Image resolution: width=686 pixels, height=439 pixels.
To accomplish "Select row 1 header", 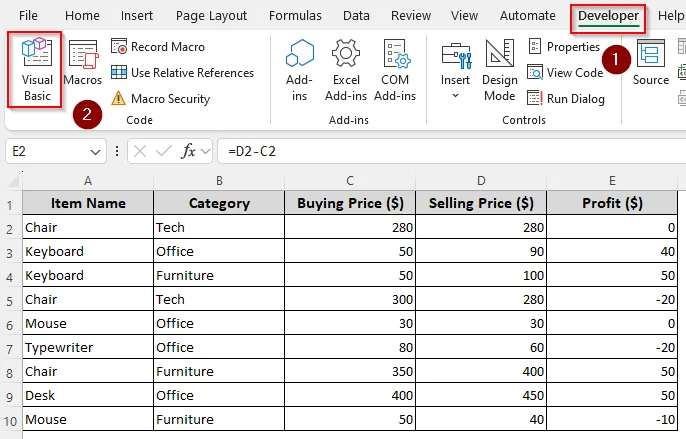I will [11, 204].
